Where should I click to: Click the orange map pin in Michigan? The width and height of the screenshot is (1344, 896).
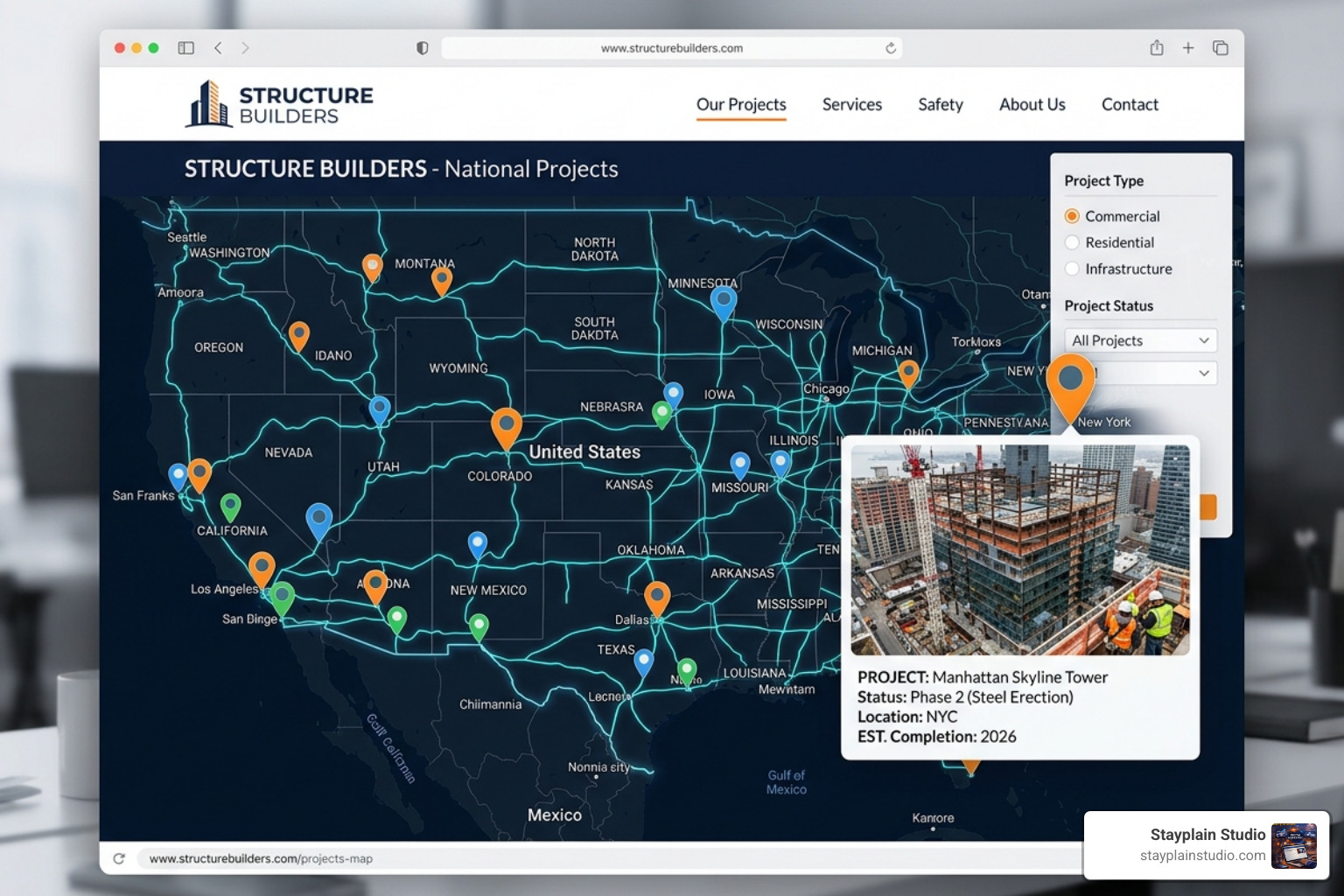click(x=909, y=374)
